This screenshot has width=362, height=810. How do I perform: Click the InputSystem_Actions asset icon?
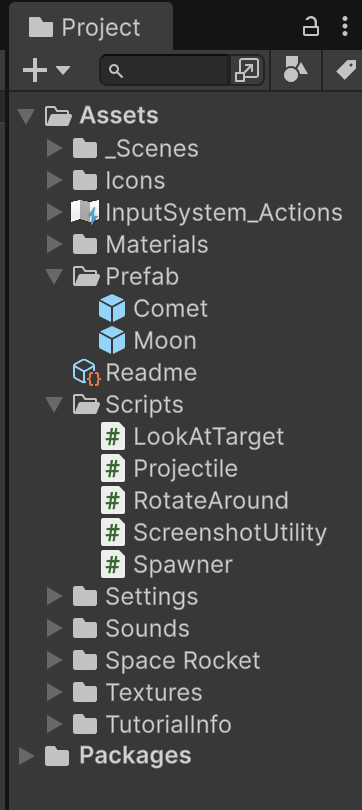click(x=85, y=212)
